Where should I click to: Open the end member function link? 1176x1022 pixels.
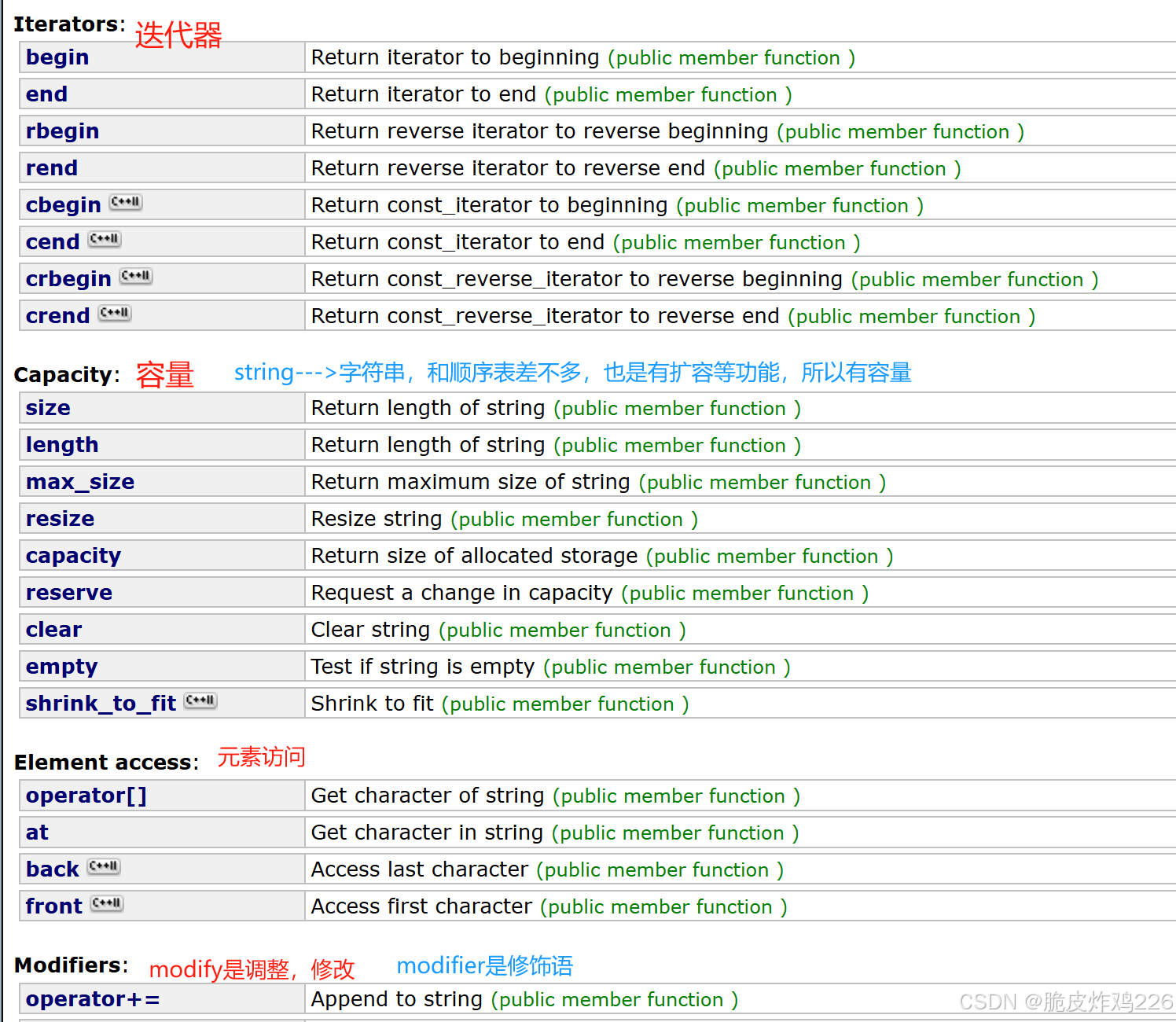point(46,94)
